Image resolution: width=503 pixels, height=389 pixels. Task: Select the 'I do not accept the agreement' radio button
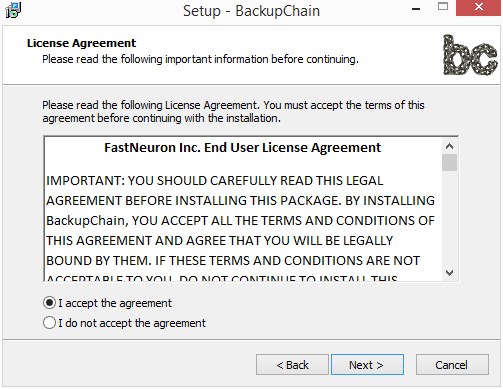tap(49, 323)
